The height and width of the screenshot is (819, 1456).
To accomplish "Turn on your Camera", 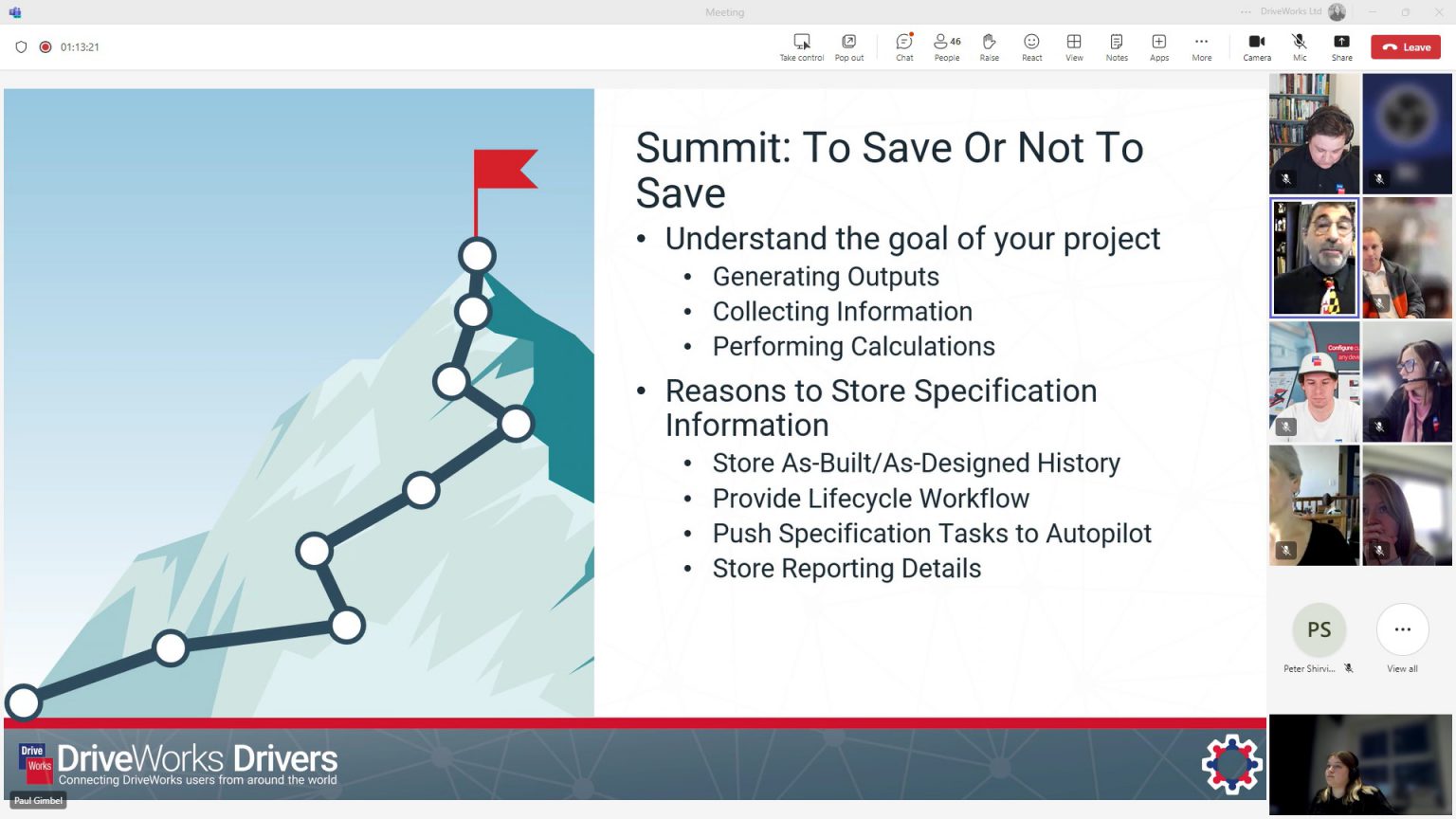I will pyautogui.click(x=1257, y=46).
